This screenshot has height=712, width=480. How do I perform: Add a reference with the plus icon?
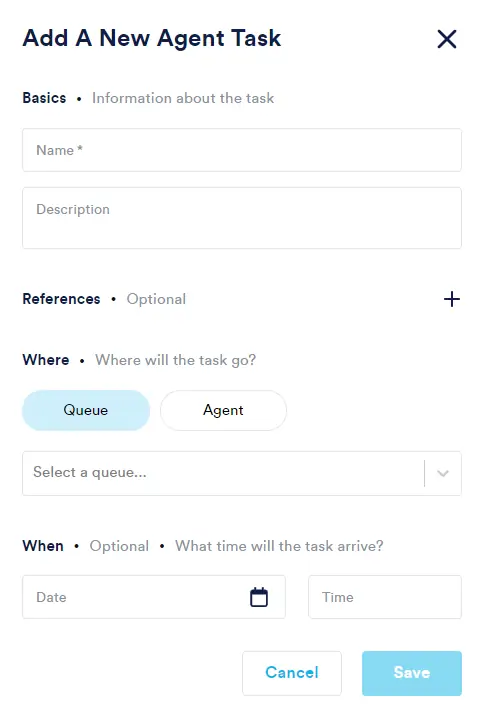coord(451,299)
